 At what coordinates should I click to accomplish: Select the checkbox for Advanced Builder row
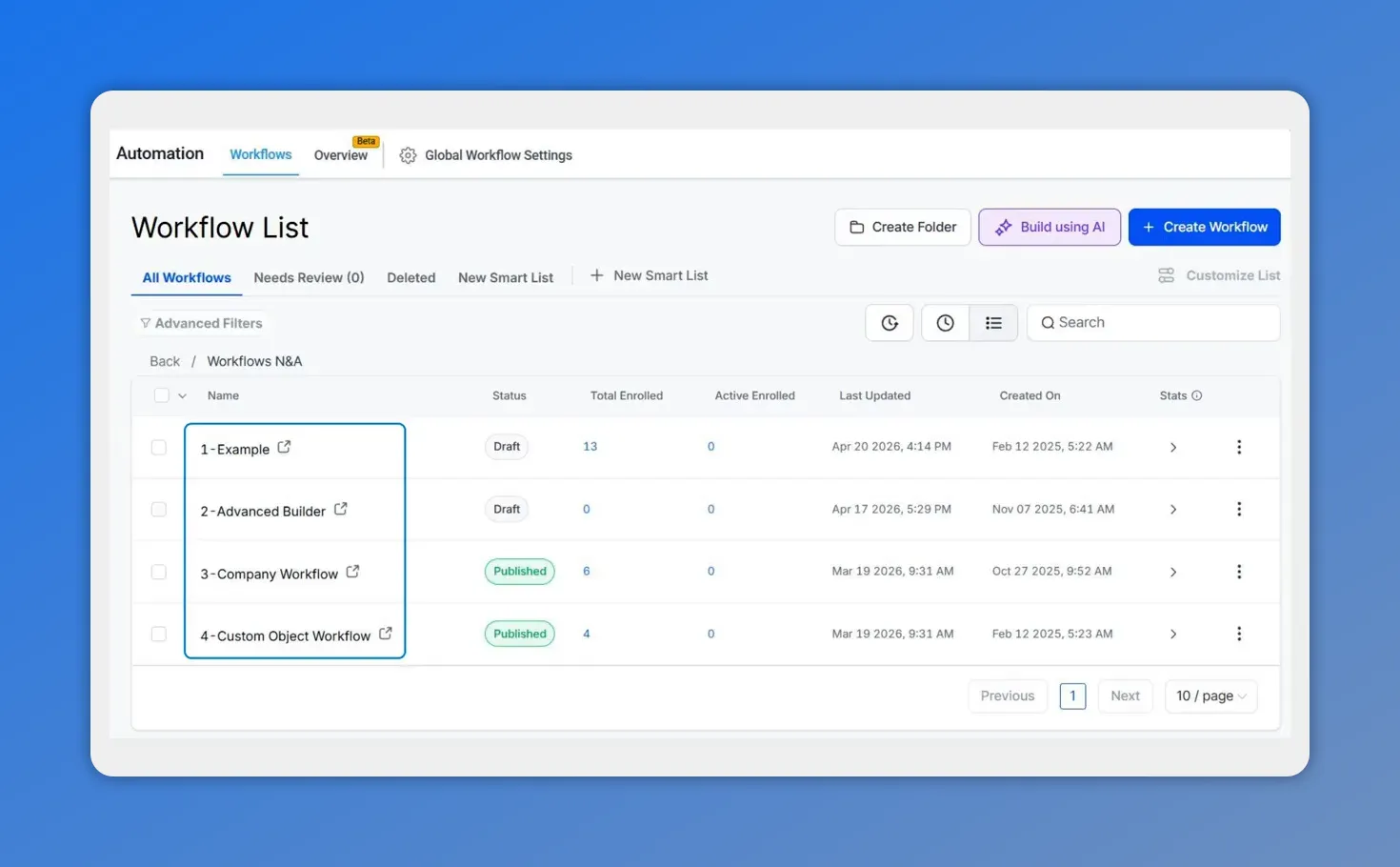[x=158, y=509]
